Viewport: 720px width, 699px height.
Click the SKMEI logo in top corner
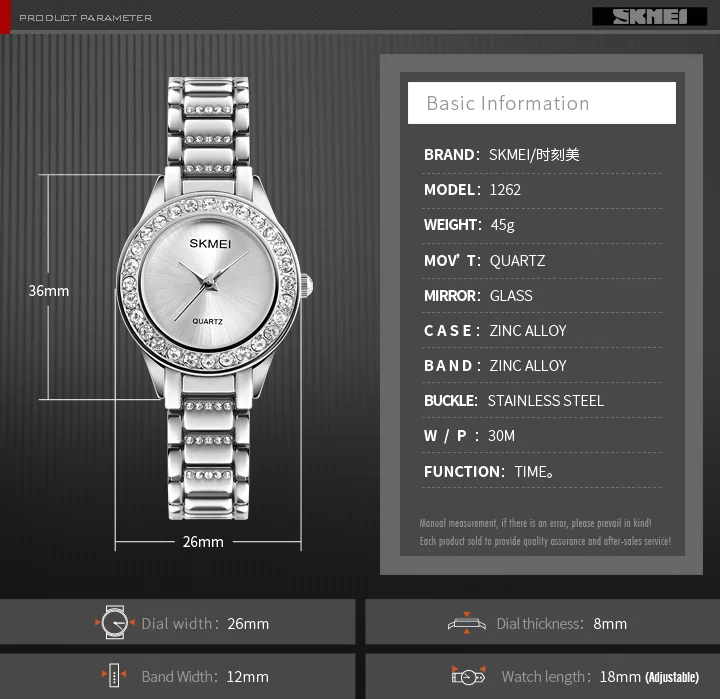pyautogui.click(x=649, y=17)
